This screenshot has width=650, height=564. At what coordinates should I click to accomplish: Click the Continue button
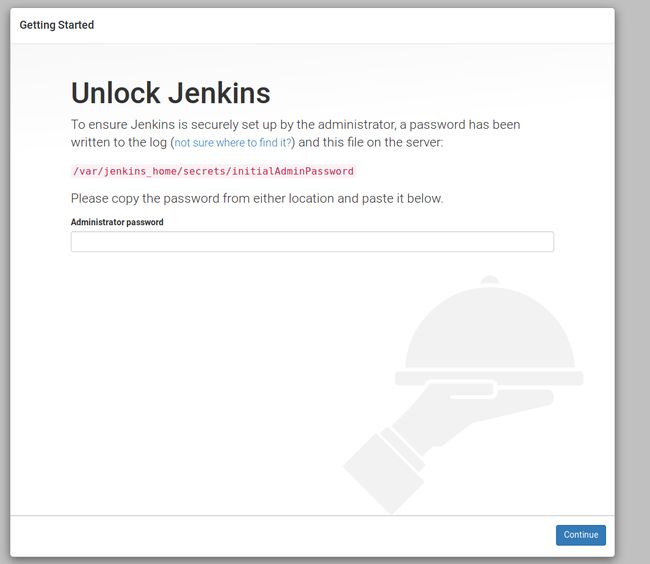581,535
